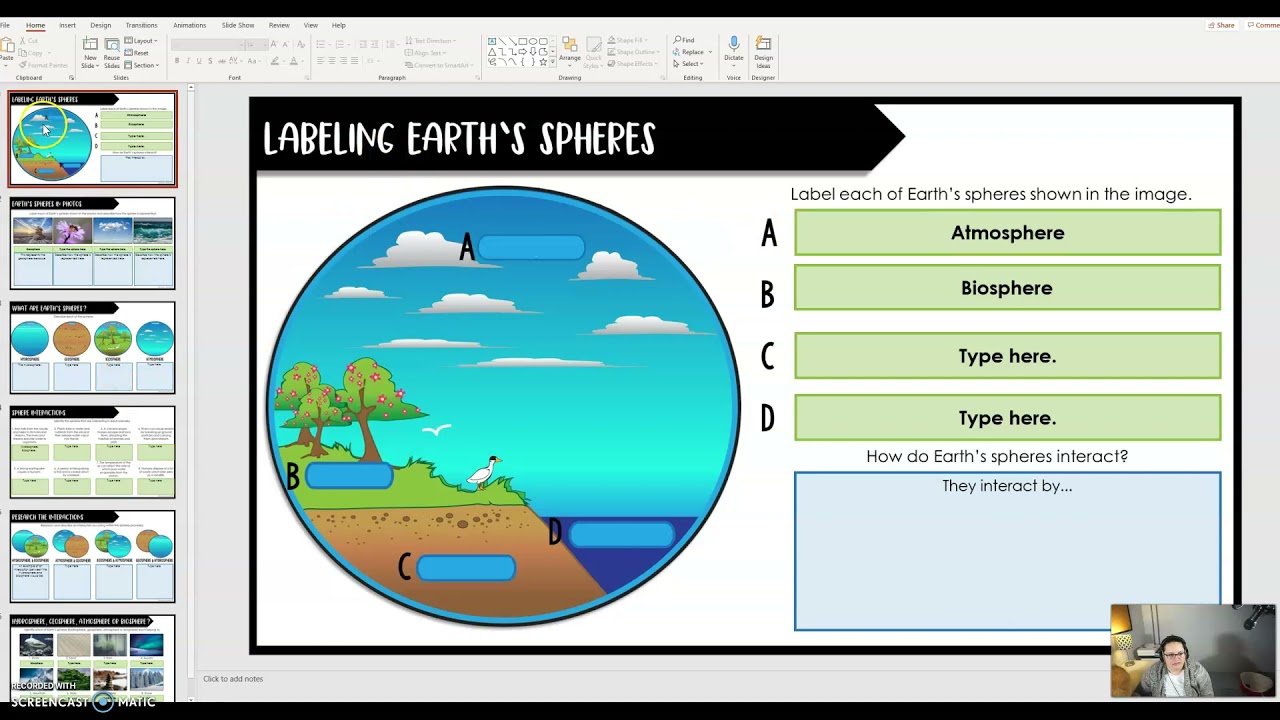
Task: Open the Section dropdown
Action: (141, 65)
